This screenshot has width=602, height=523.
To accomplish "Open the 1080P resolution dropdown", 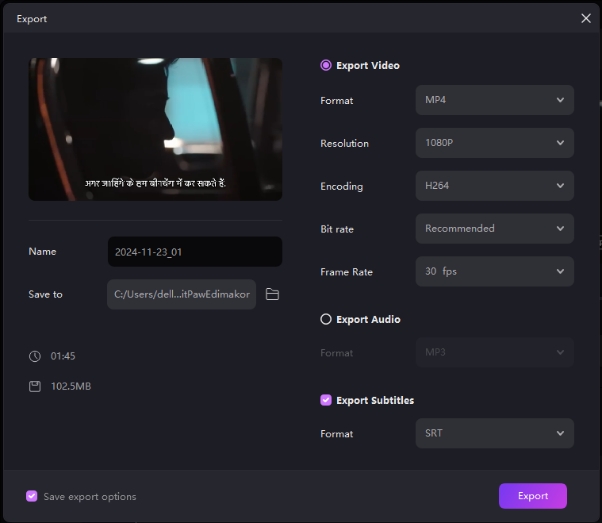I will pyautogui.click(x=494, y=143).
